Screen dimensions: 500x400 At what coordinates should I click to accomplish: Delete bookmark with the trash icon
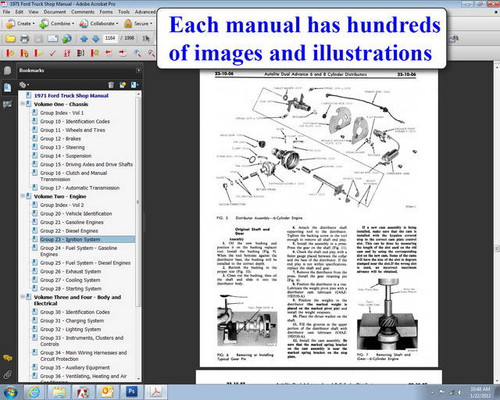click(111, 85)
